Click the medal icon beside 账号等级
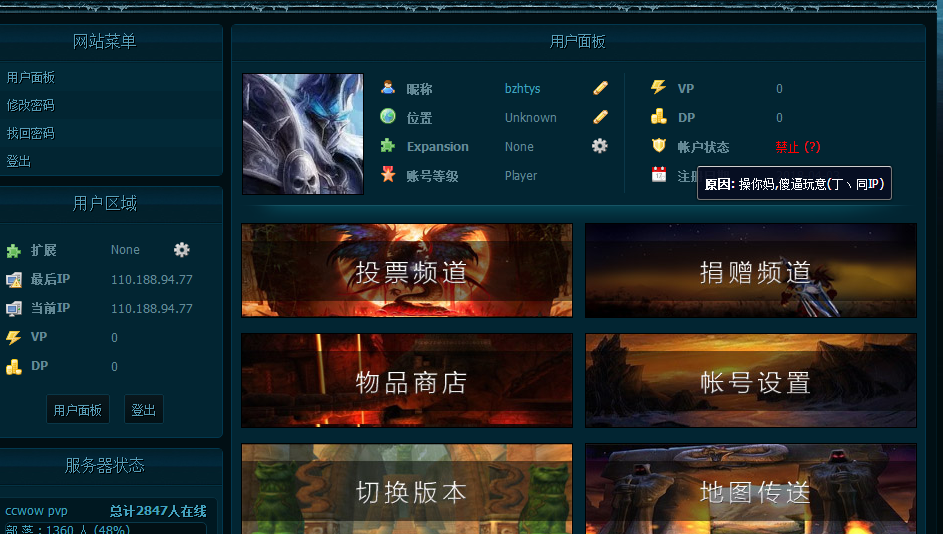943x534 pixels. (388, 174)
